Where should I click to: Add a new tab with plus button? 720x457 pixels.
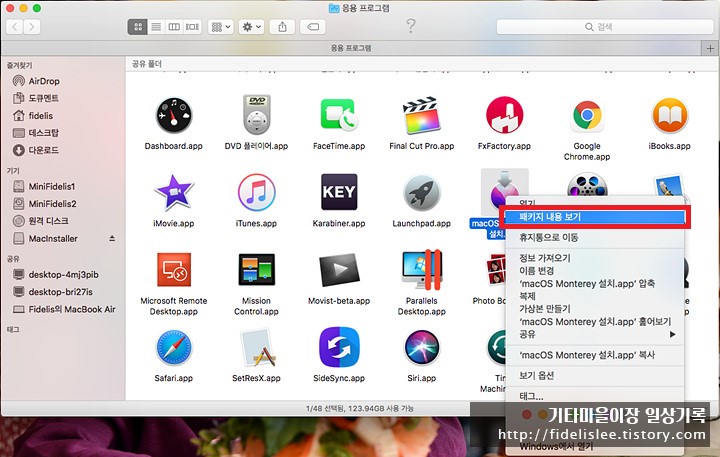tap(710, 48)
